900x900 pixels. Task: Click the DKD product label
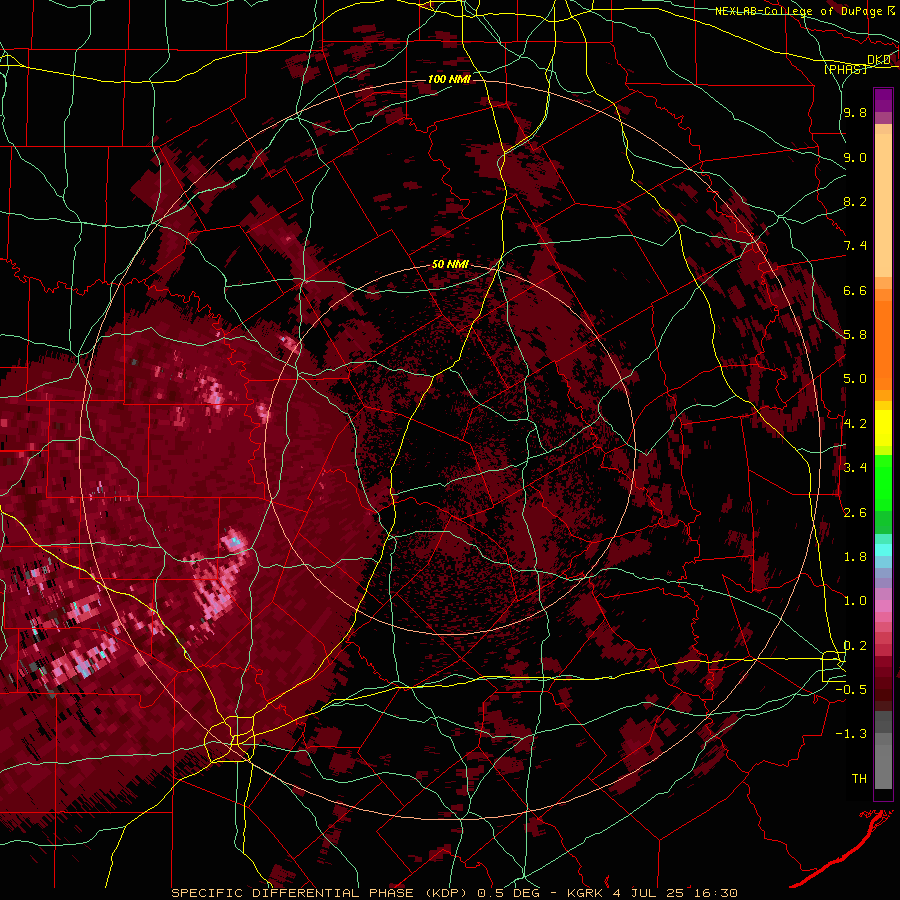pos(879,59)
